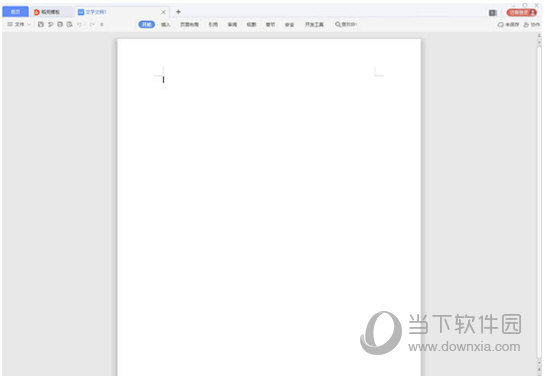Add a new tab with plus button
Image resolution: width=545 pixels, height=376 pixels.
coord(178,12)
